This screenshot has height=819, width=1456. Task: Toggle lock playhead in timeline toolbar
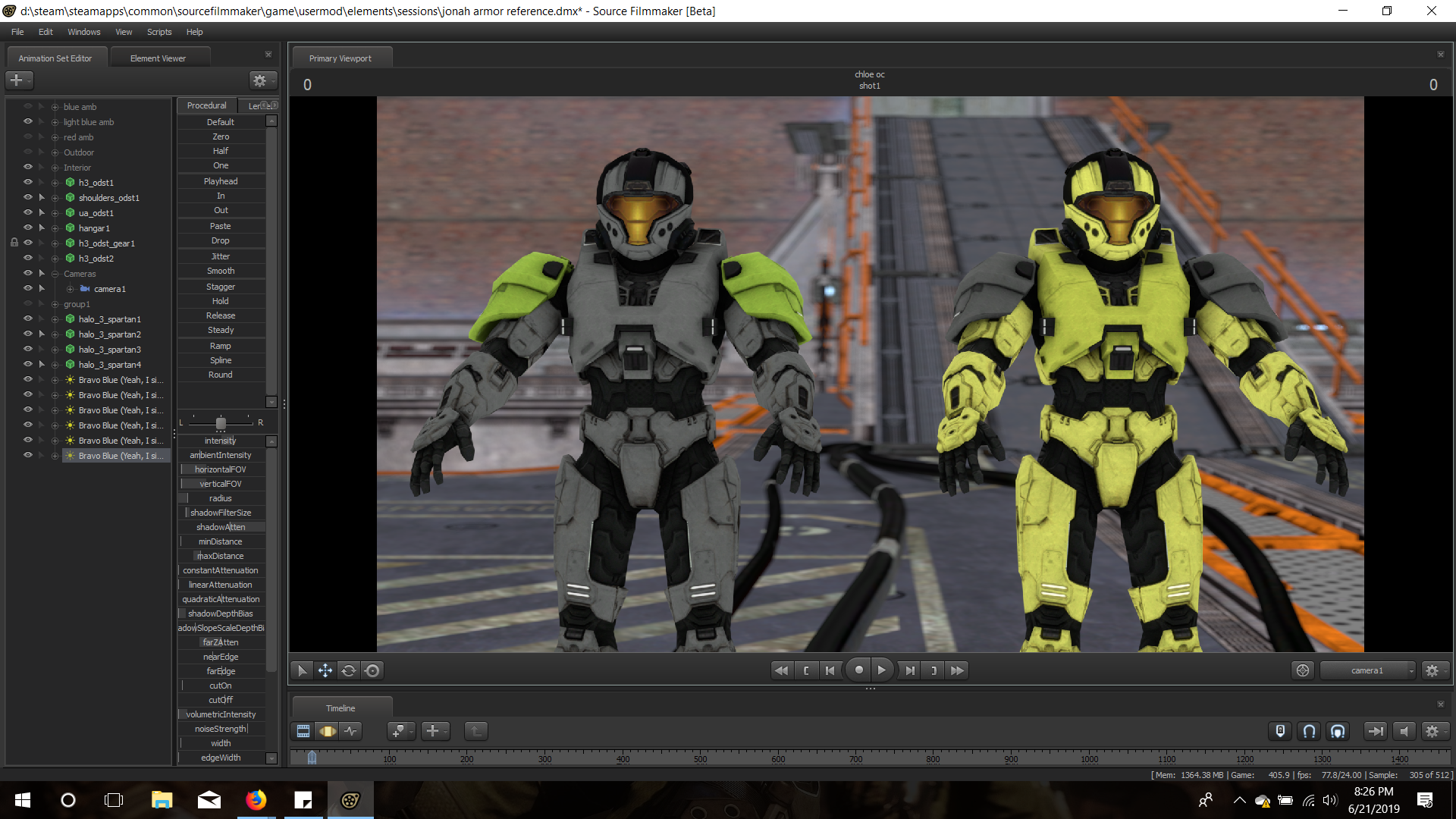pos(1280,731)
